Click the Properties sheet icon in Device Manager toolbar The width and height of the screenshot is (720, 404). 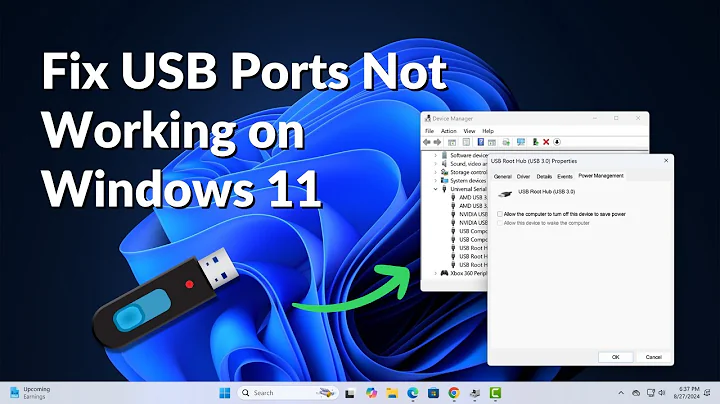pyautogui.click(x=466, y=142)
